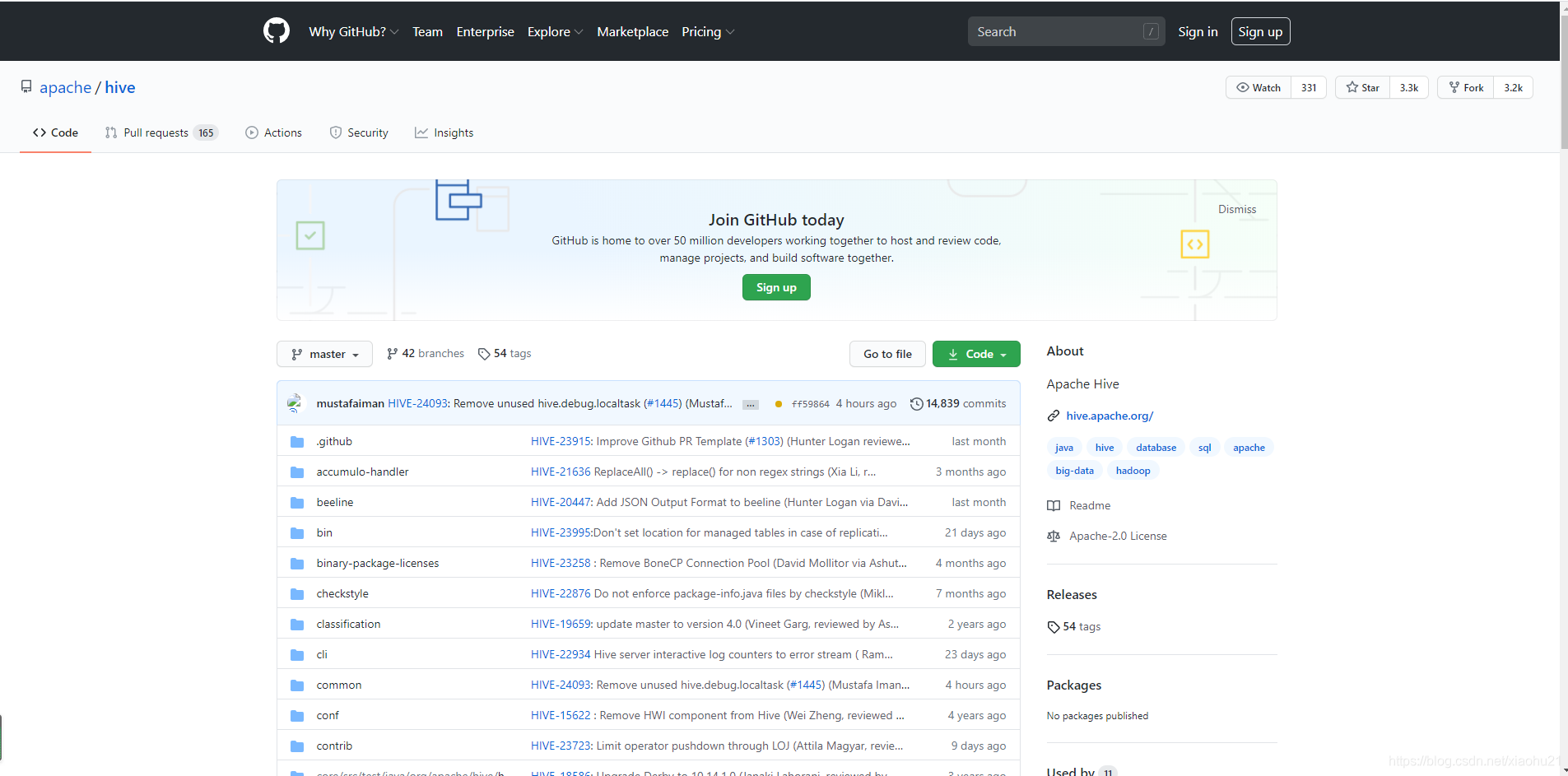Click the classification folder icon

297,625
